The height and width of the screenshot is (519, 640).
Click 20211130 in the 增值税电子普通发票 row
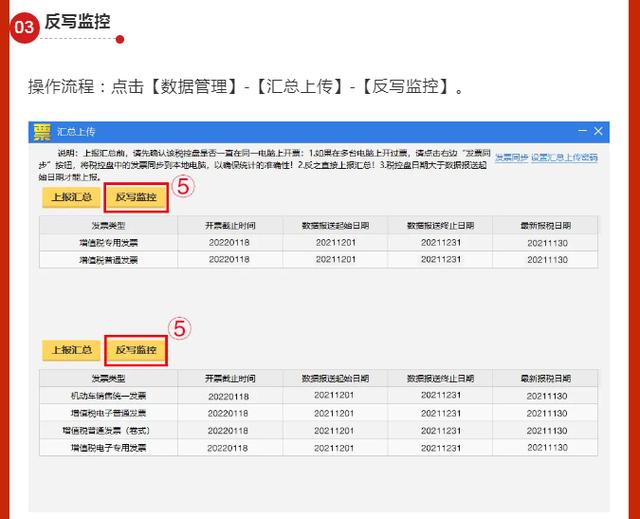tap(547, 414)
